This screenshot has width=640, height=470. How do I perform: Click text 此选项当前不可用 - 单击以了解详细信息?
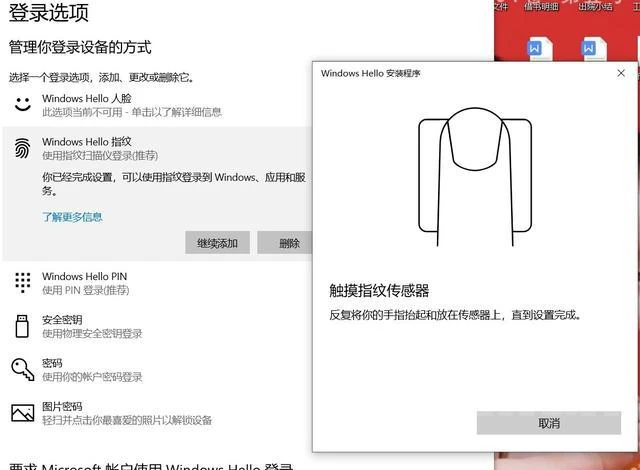pos(132,112)
